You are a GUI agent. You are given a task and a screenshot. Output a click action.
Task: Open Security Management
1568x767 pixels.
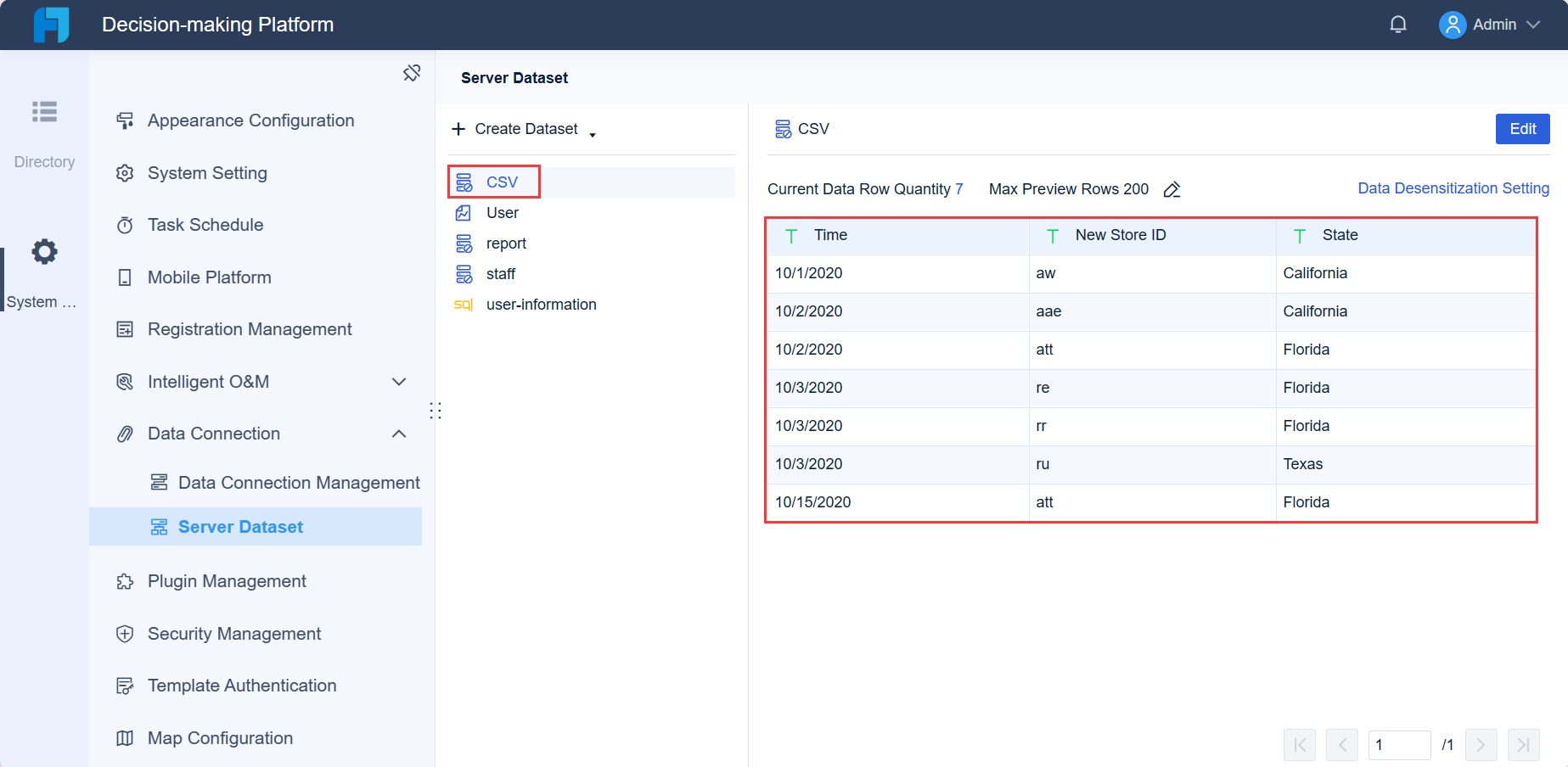click(x=234, y=634)
